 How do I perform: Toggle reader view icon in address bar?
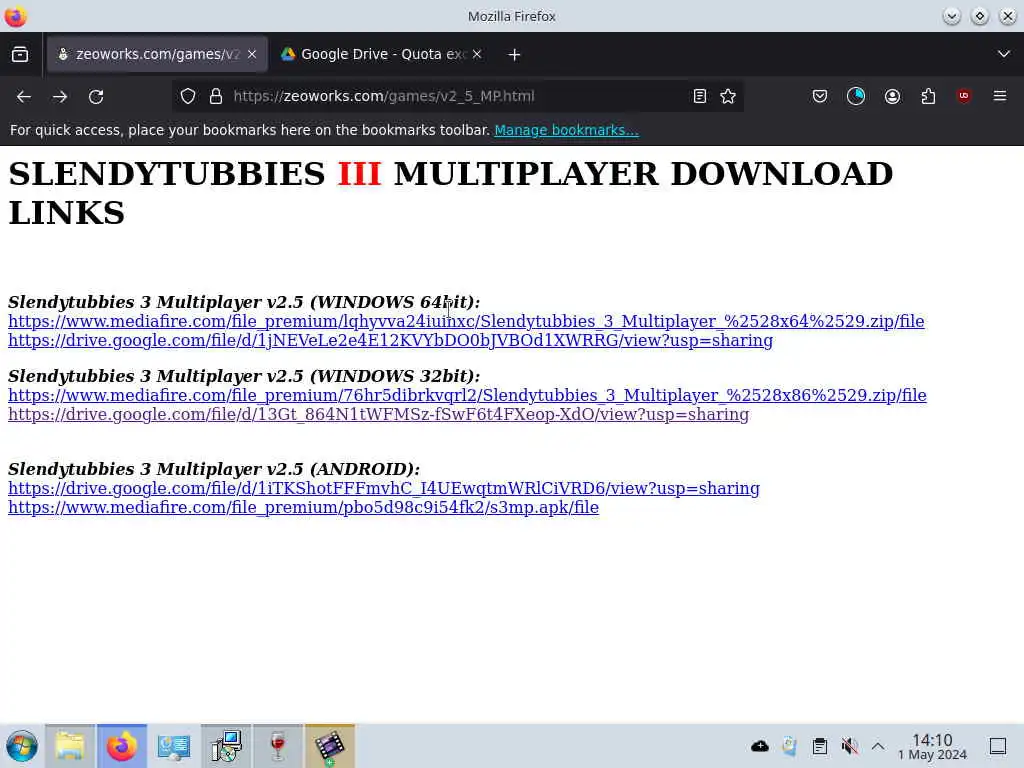699,97
